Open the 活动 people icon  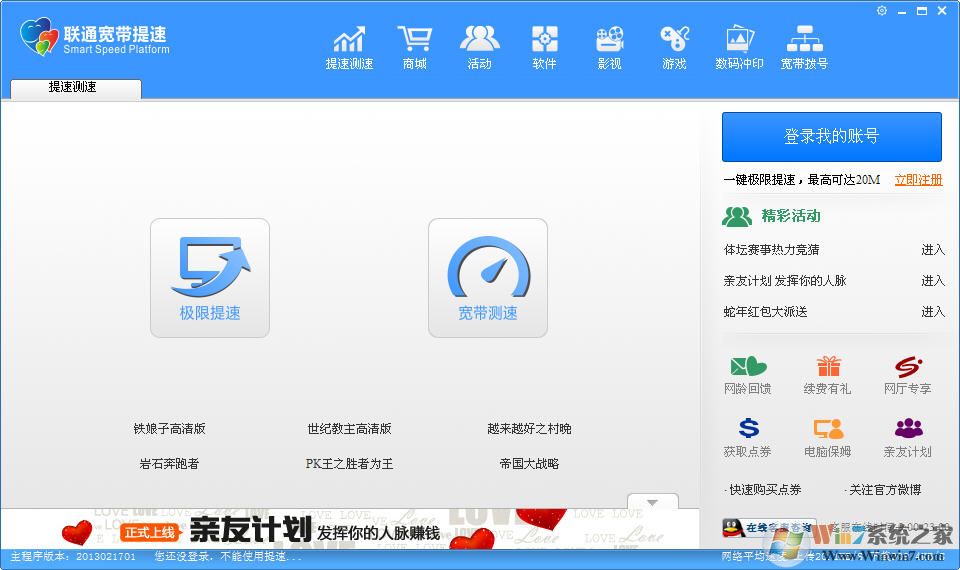click(479, 48)
